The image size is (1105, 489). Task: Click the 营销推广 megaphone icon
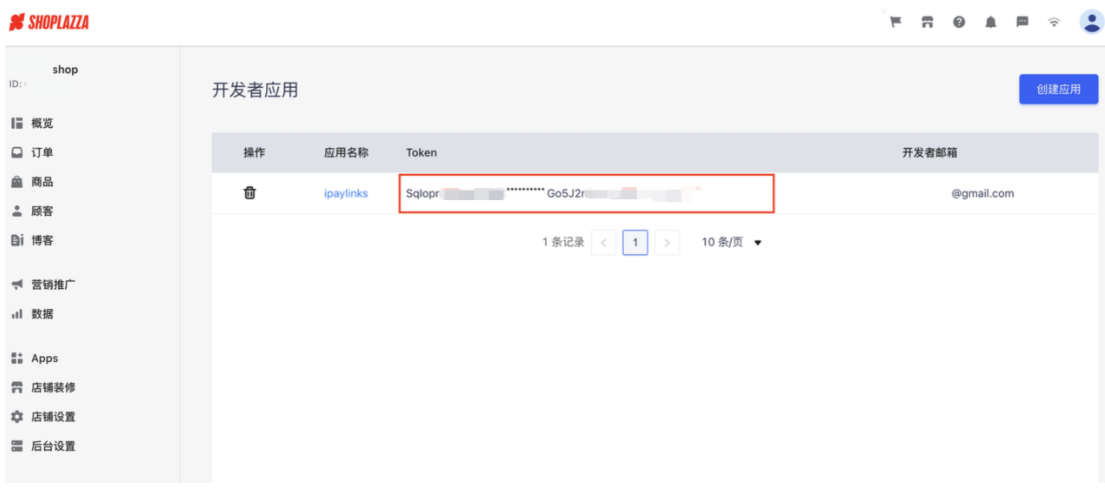coord(18,285)
